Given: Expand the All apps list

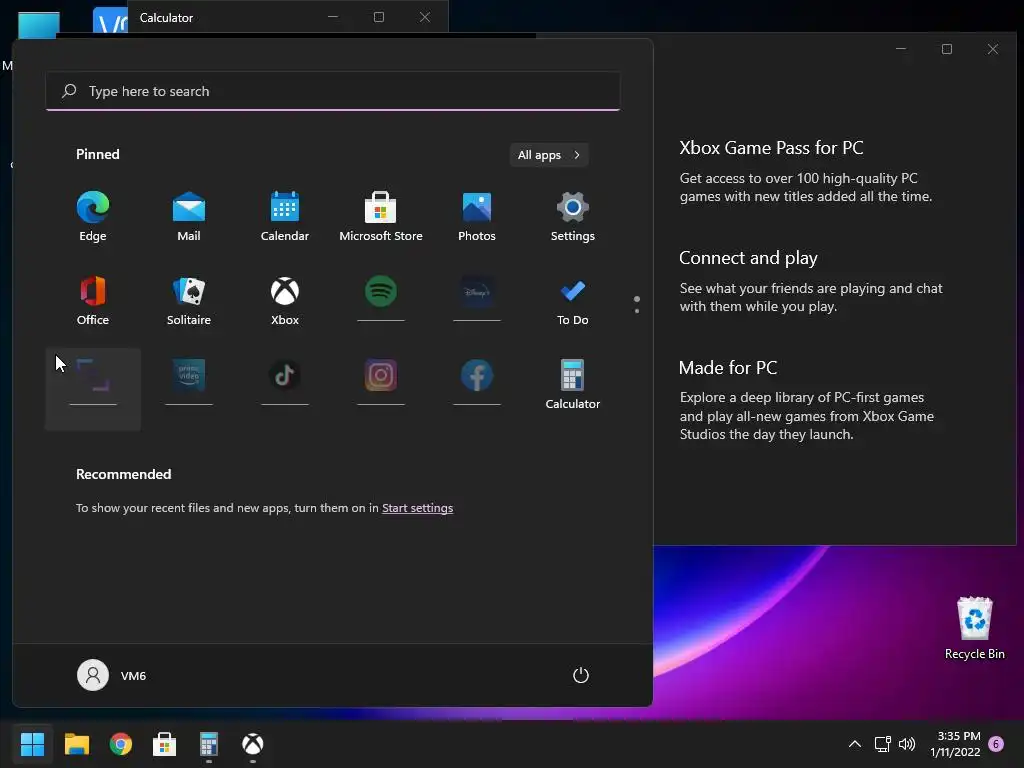Looking at the screenshot, I should coord(549,155).
